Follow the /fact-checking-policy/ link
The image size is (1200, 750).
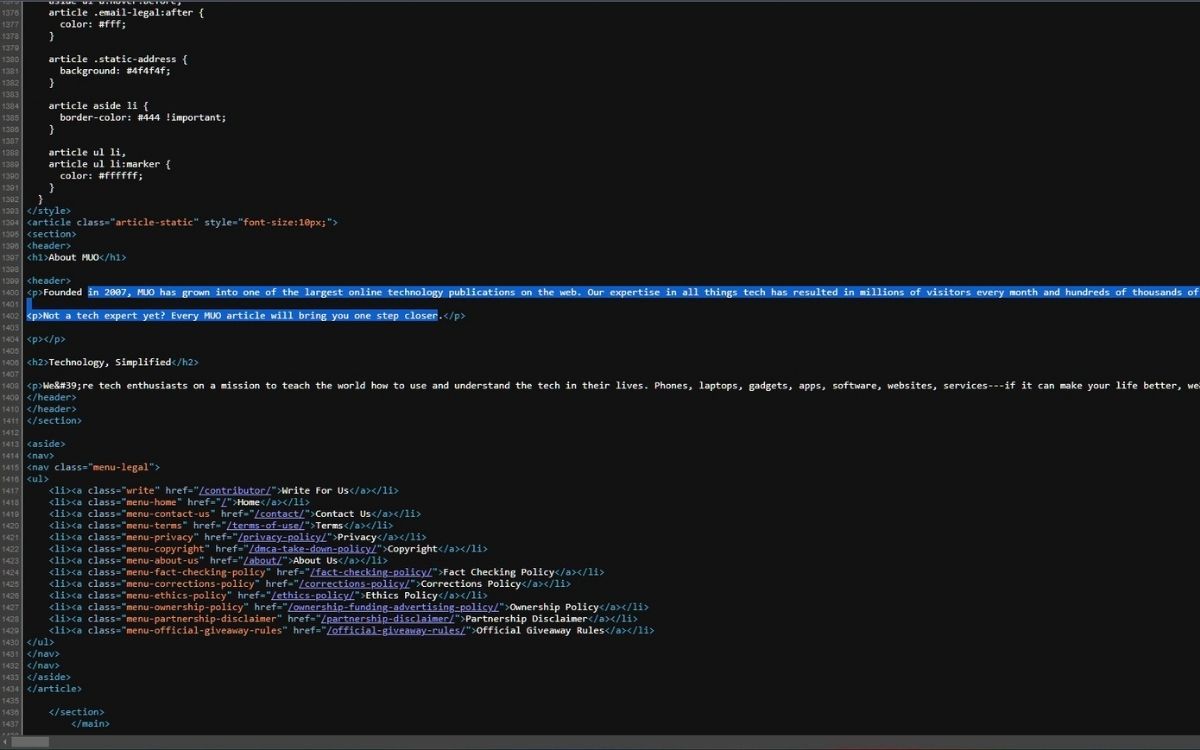(370, 572)
